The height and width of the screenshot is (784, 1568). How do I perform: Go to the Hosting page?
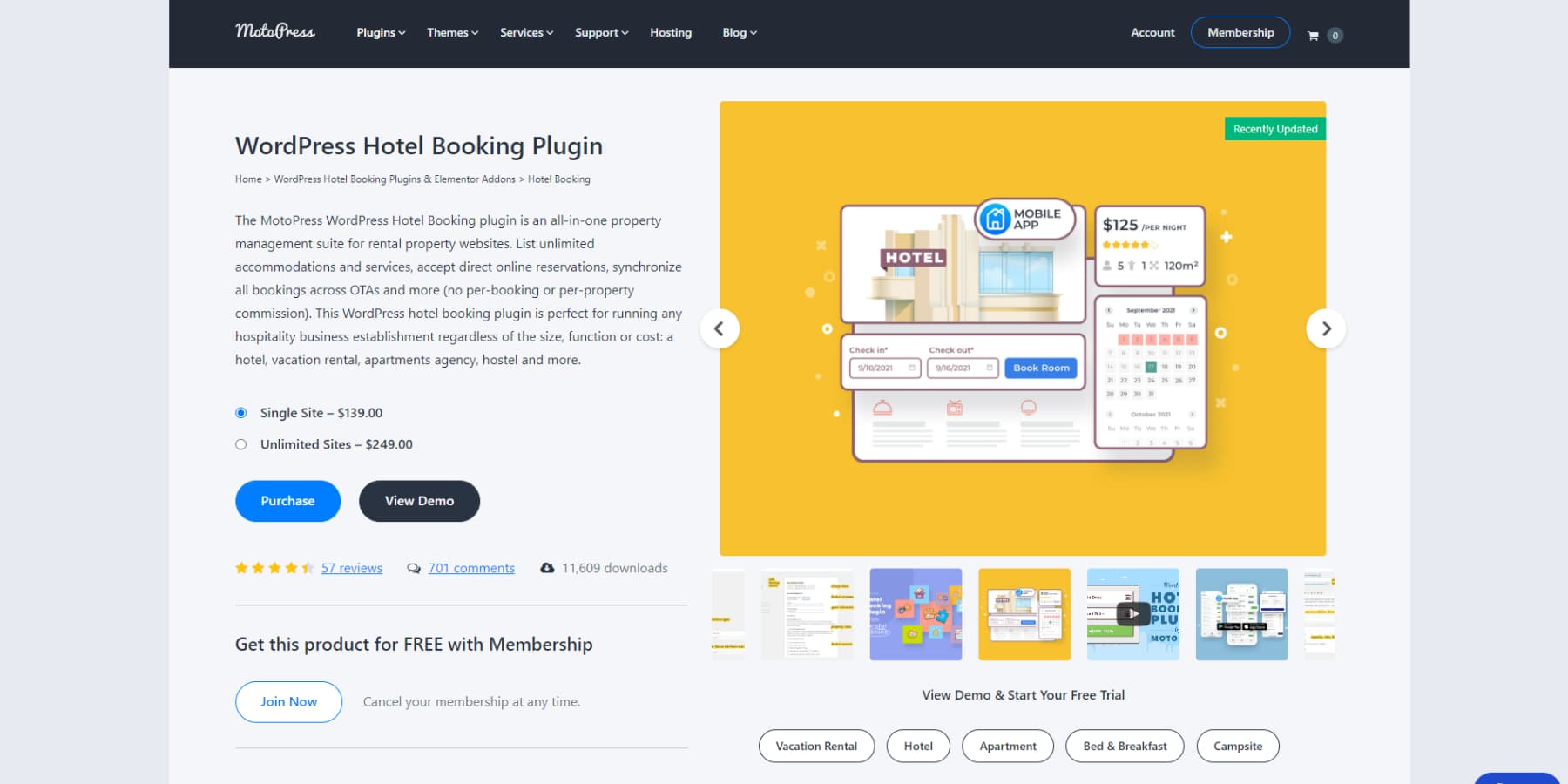[x=671, y=32]
